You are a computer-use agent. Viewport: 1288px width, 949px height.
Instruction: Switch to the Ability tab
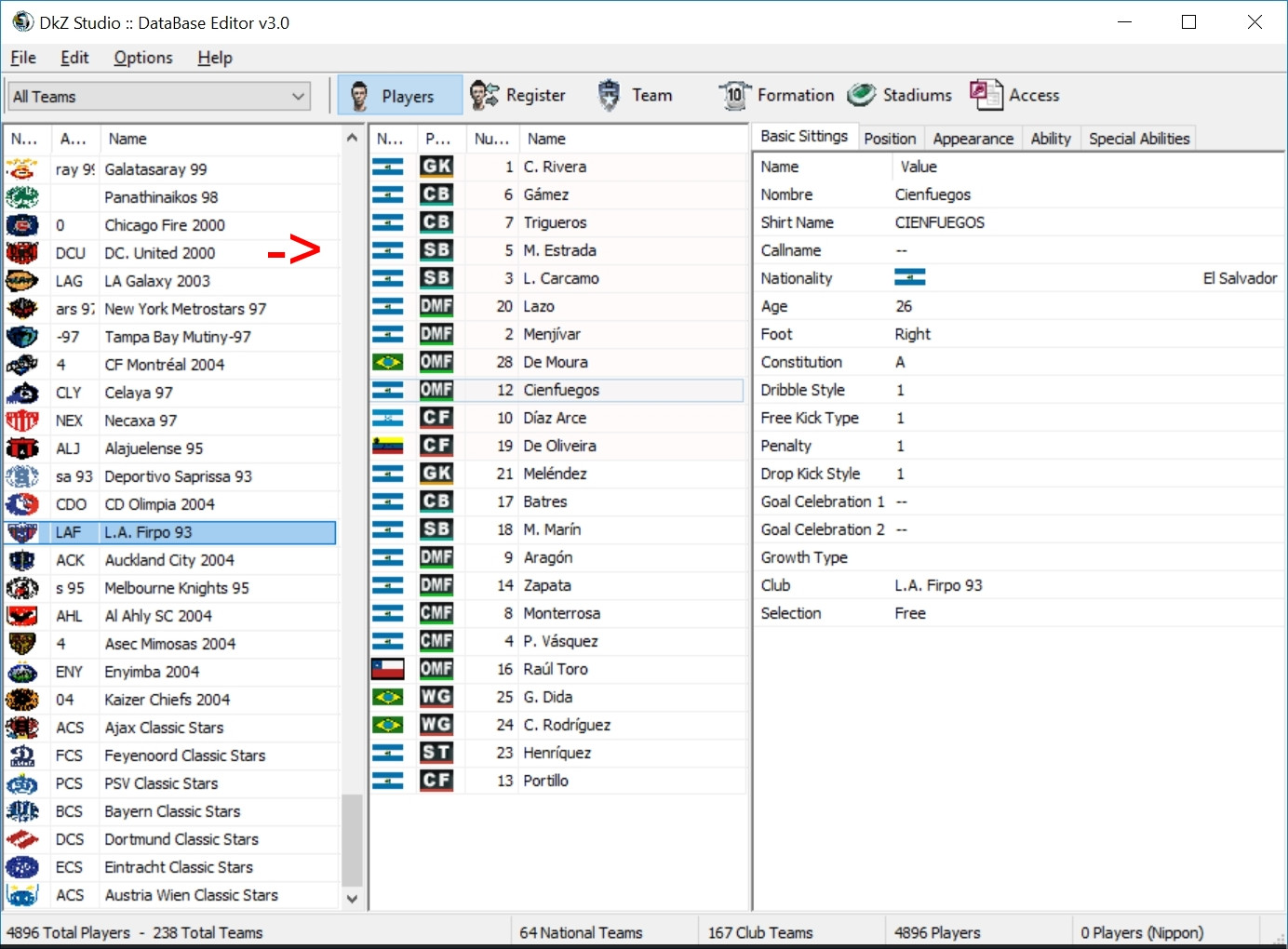pyautogui.click(x=1051, y=139)
